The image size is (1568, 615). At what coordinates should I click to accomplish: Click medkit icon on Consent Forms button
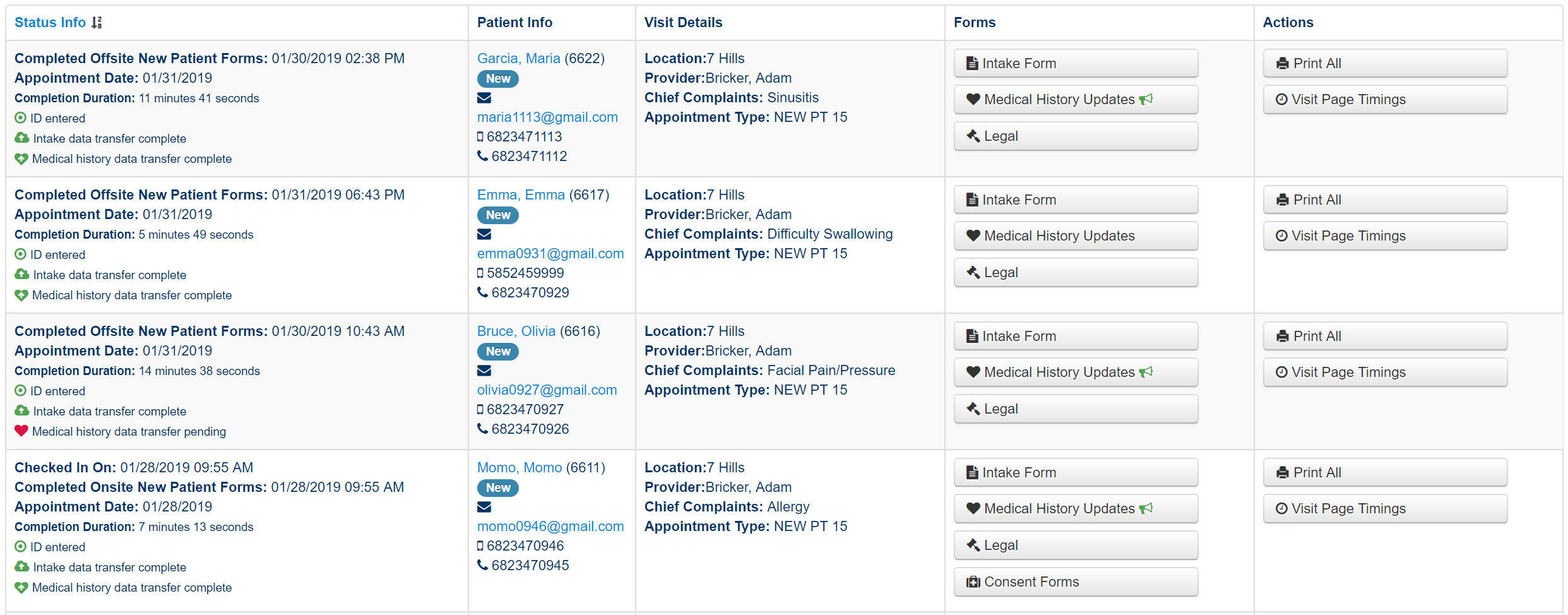973,582
